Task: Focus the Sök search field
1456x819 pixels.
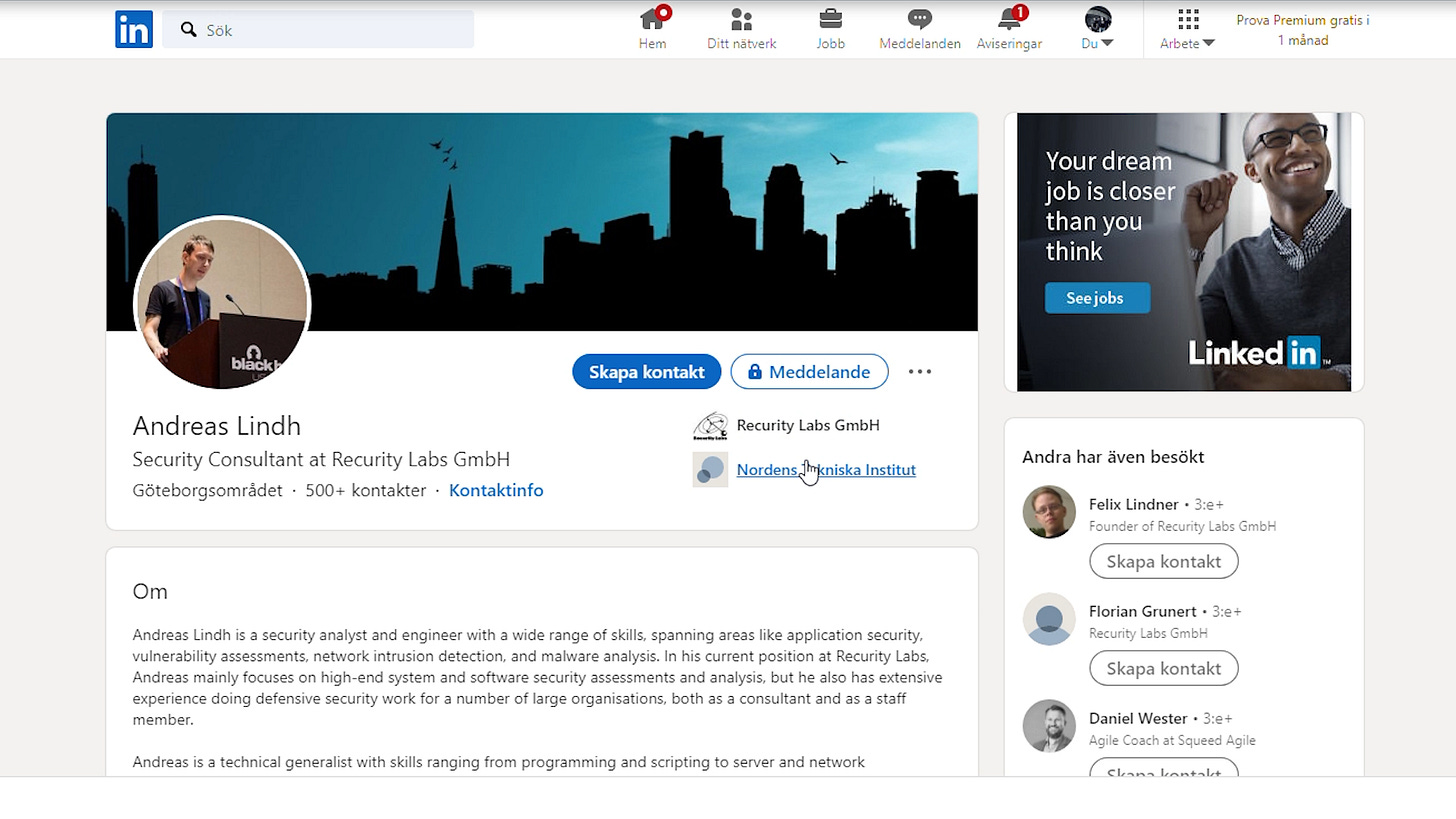Action: tap(318, 30)
